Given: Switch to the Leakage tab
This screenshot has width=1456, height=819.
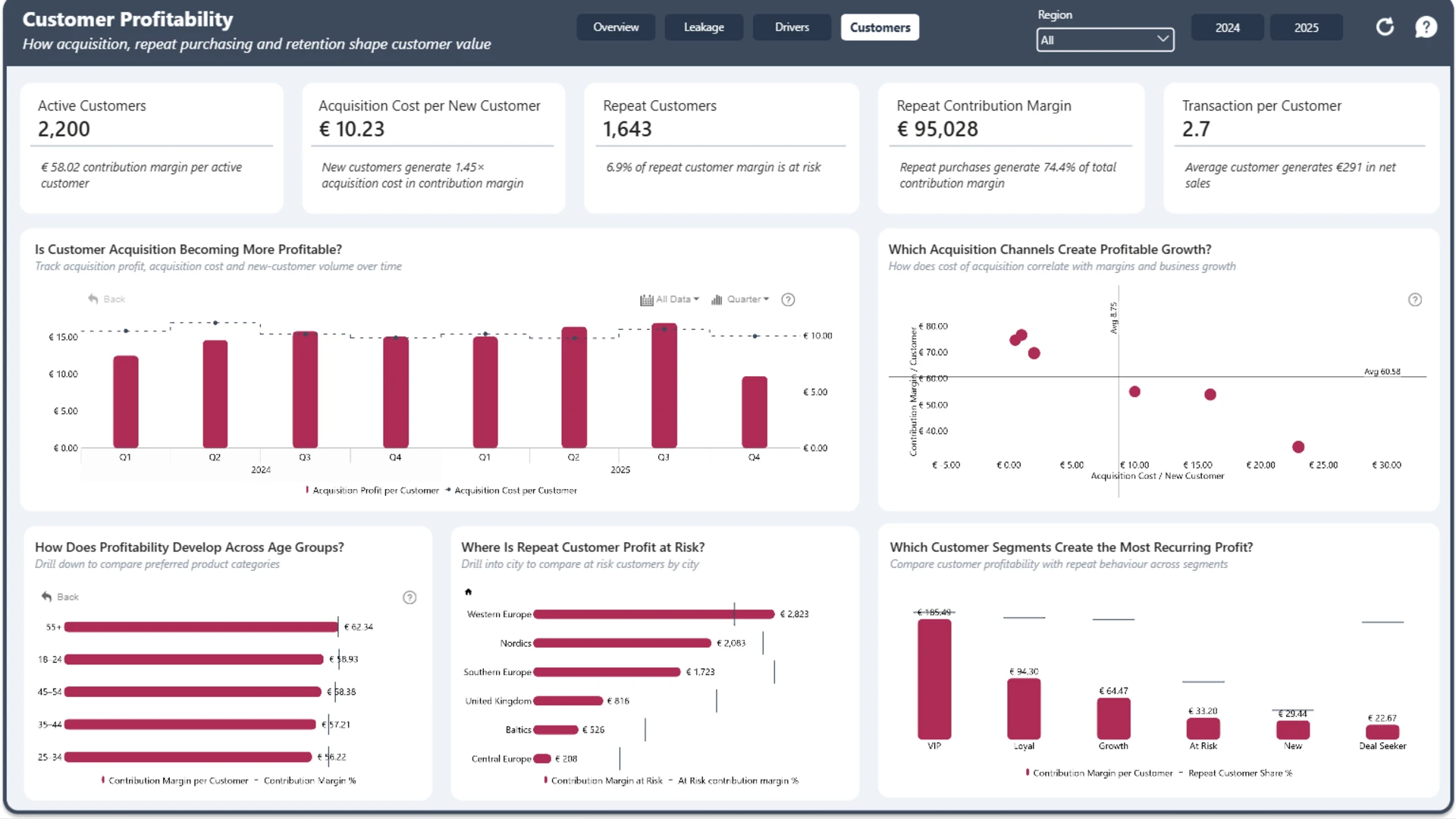Looking at the screenshot, I should (x=704, y=27).
